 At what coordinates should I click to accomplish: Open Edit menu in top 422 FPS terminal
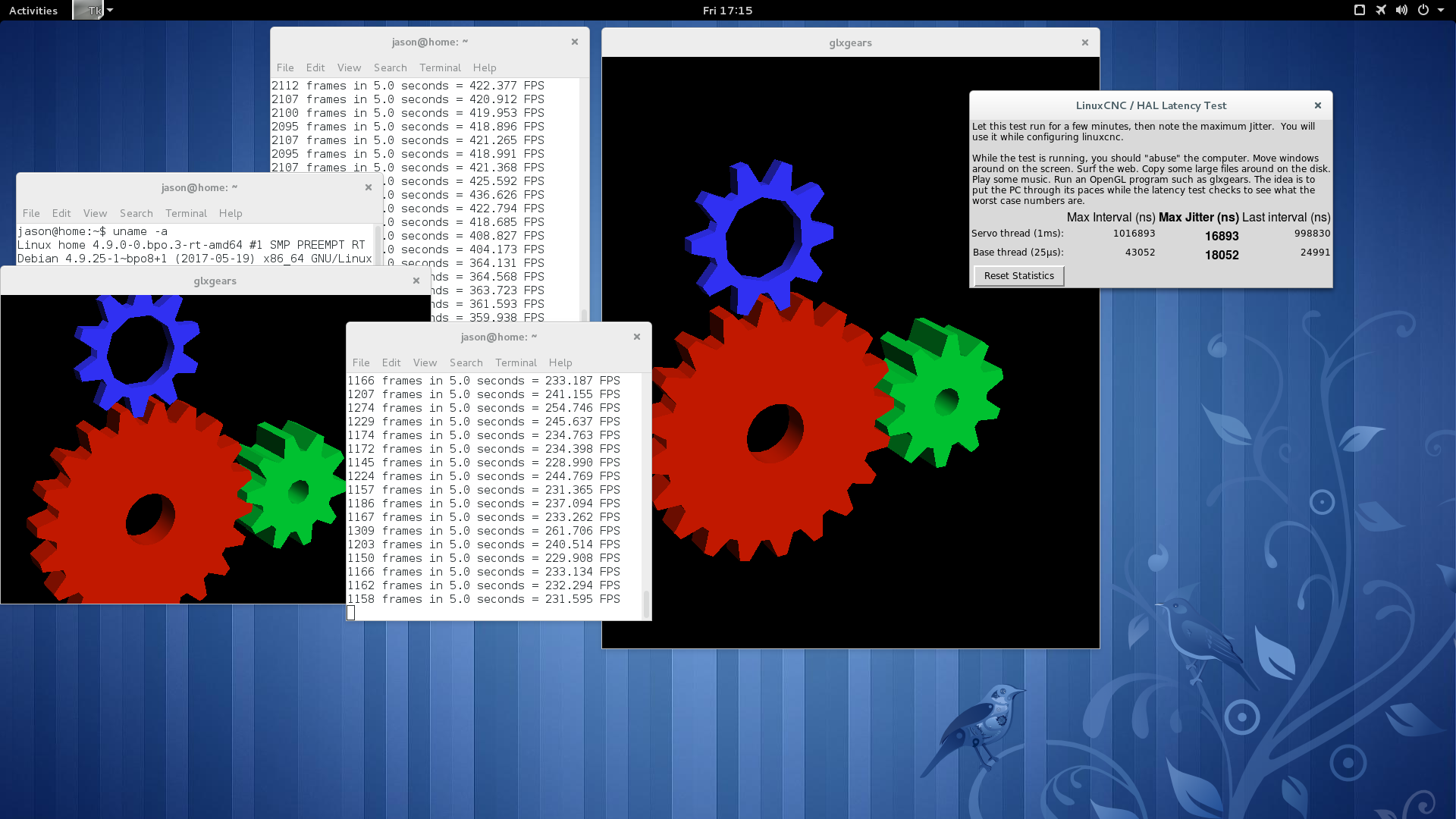click(x=315, y=67)
